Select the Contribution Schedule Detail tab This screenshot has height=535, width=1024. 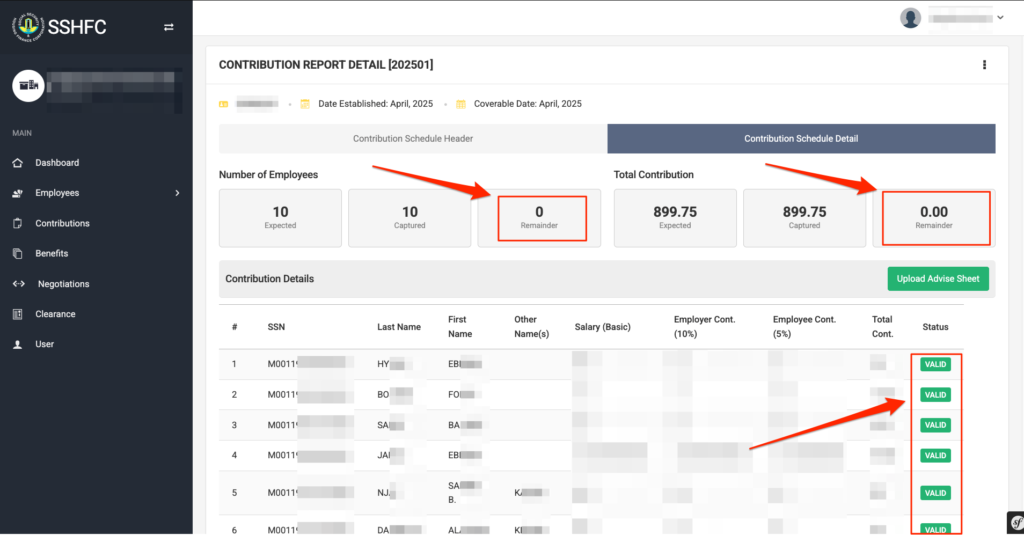point(801,139)
